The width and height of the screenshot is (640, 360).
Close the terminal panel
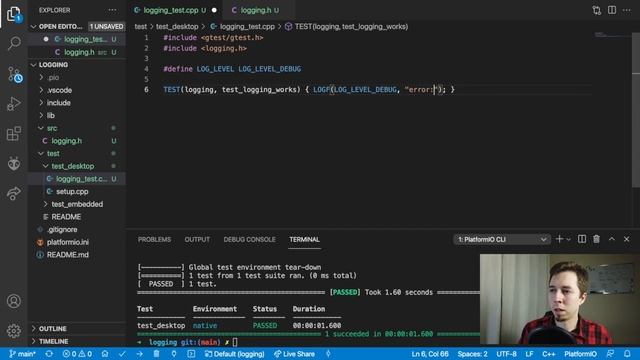coord(627,239)
